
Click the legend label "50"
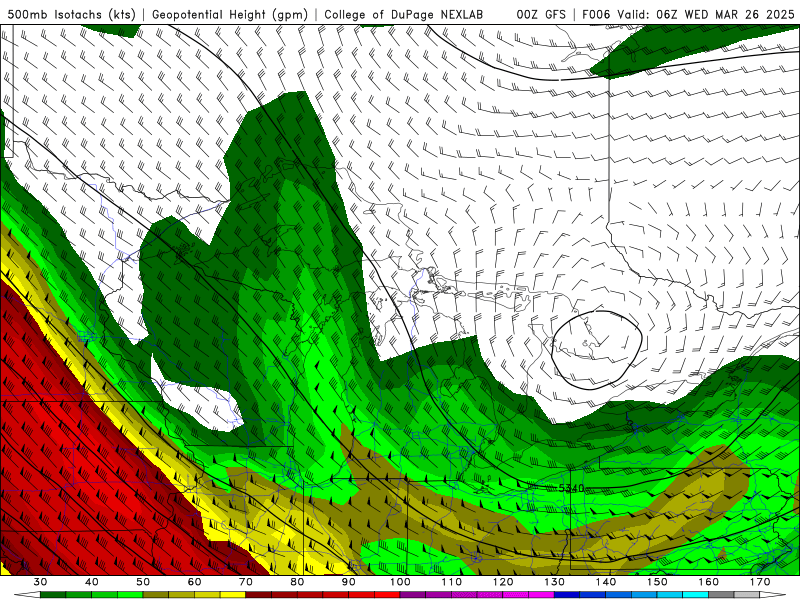point(143,582)
